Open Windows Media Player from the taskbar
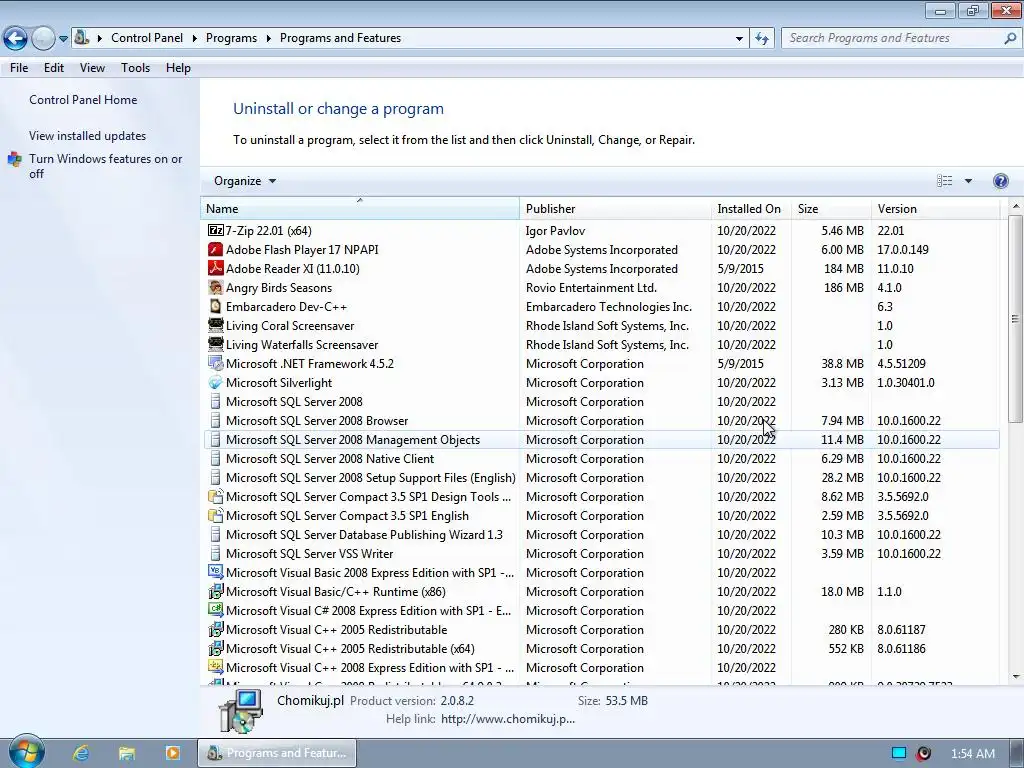The height and width of the screenshot is (768, 1024). coord(172,753)
